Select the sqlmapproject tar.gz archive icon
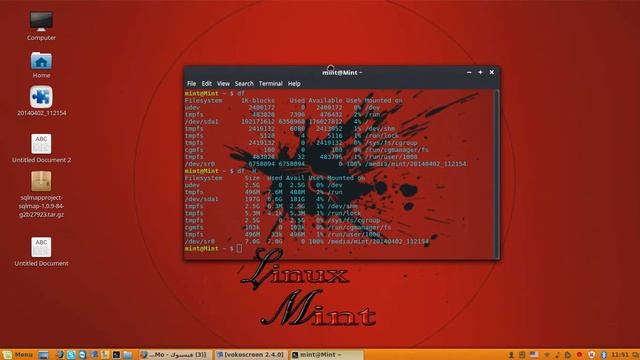640x360 pixels. pyautogui.click(x=41, y=181)
